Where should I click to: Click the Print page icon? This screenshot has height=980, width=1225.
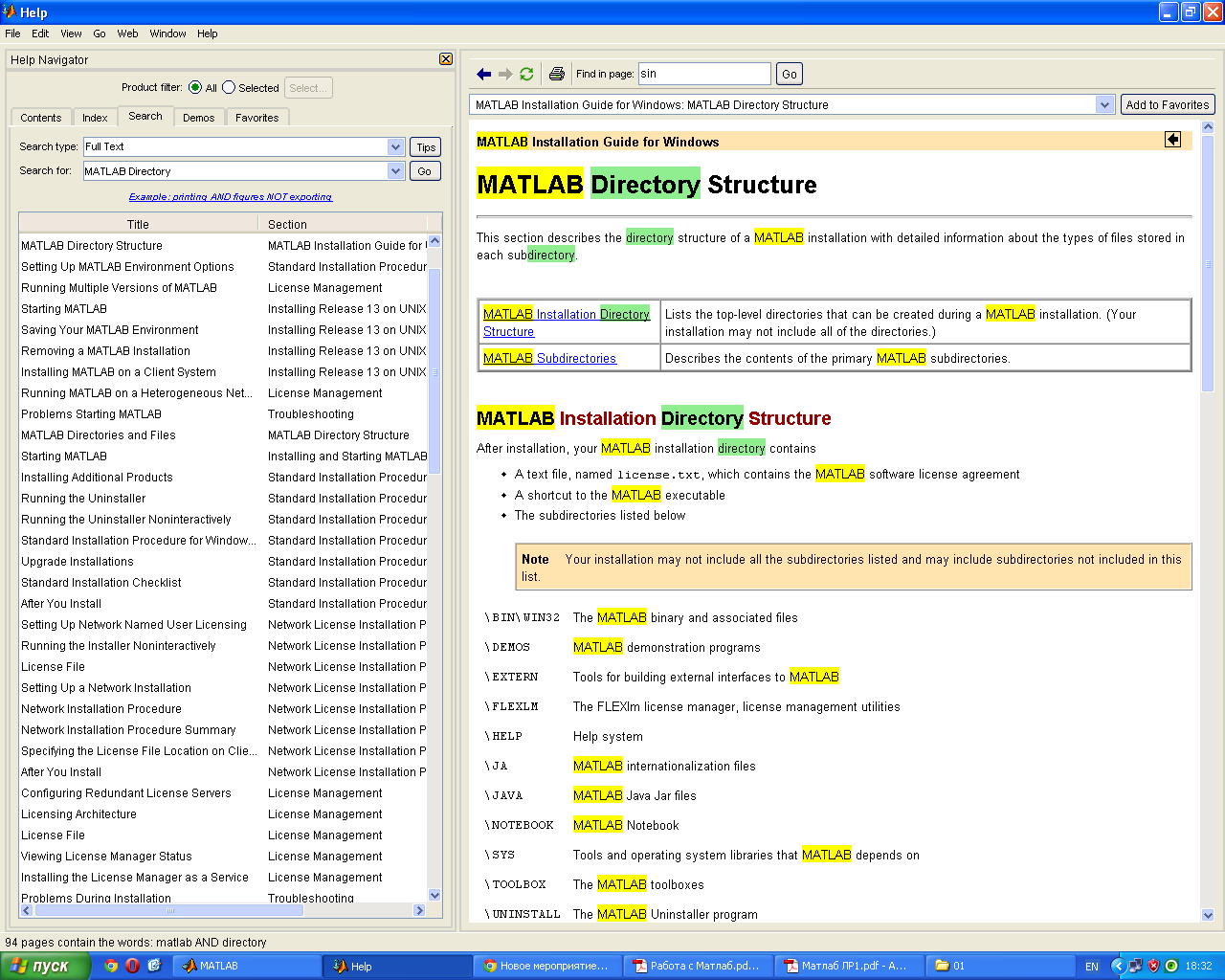557,74
